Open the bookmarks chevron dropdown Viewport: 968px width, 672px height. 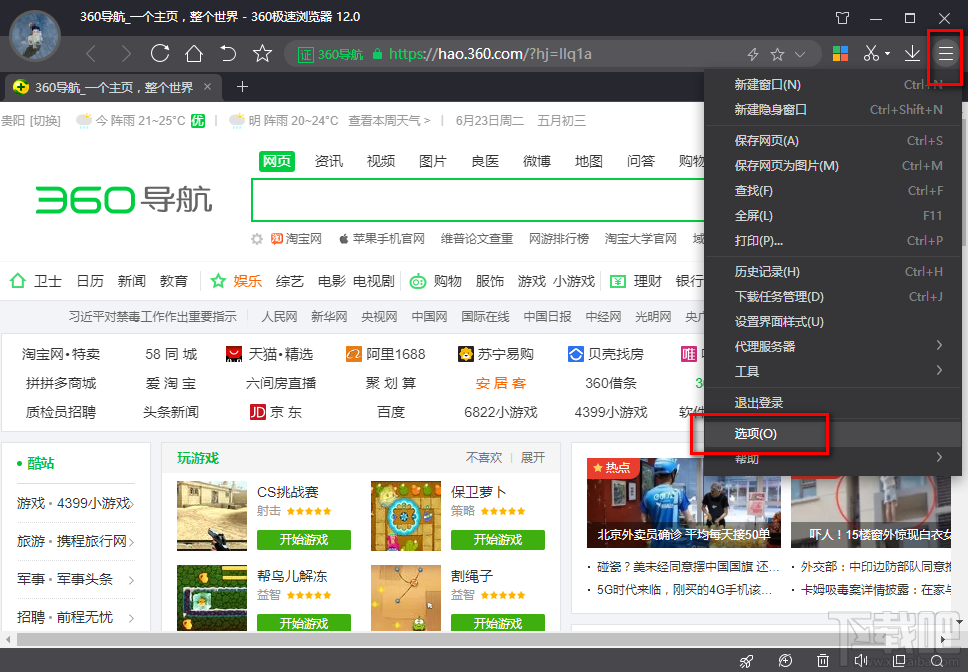[800, 53]
